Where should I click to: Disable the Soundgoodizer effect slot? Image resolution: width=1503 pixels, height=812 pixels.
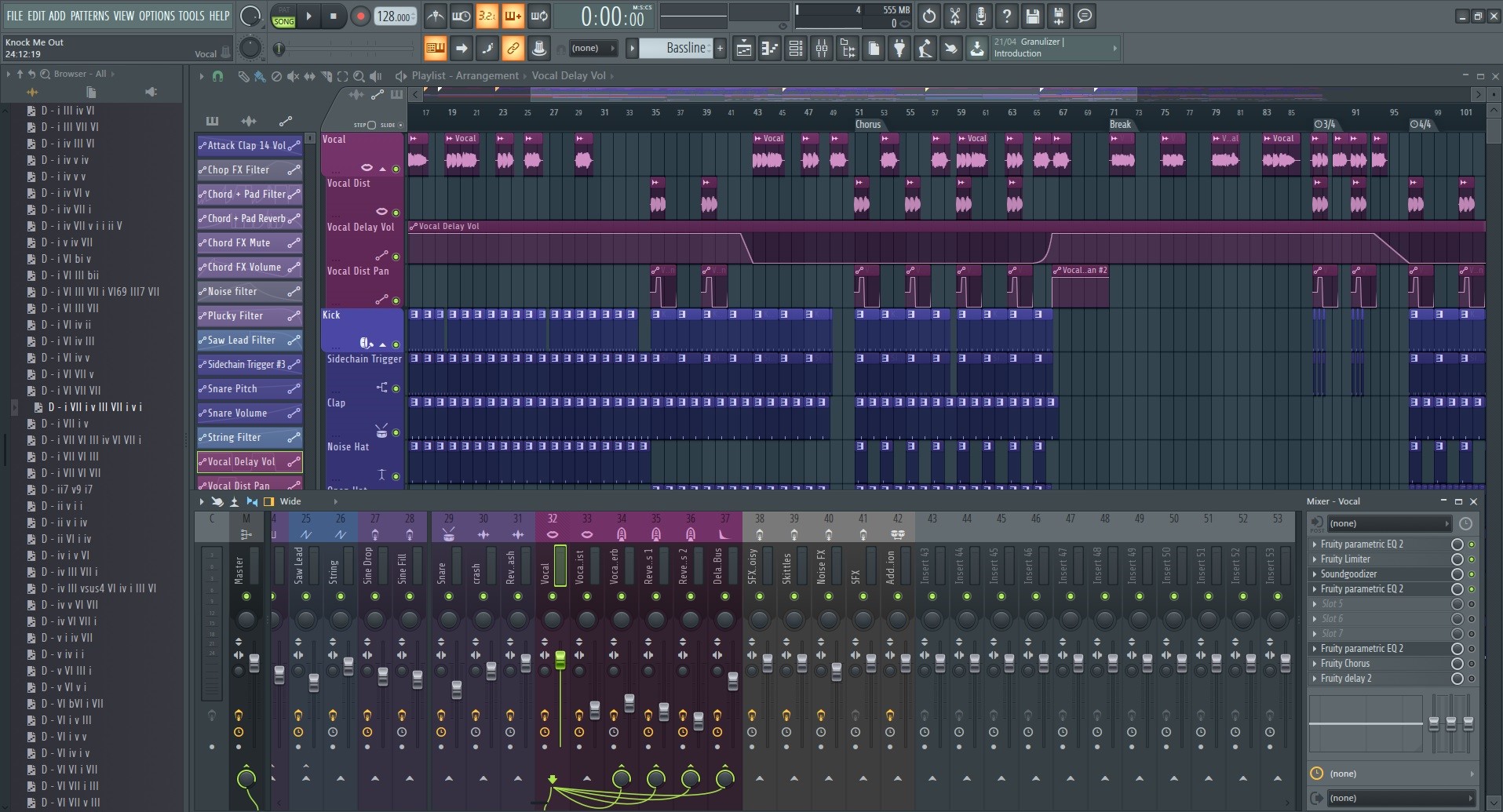(1457, 574)
